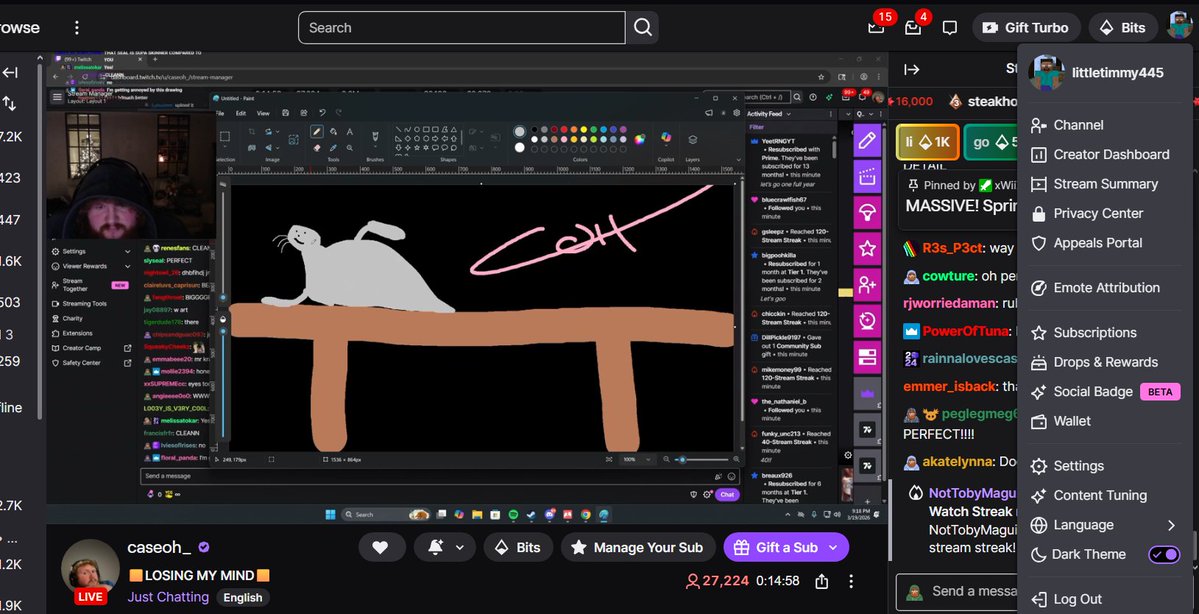This screenshot has width=1199, height=614.
Task: Click the littletimmy445 name in menu header
Action: pyautogui.click(x=1117, y=73)
